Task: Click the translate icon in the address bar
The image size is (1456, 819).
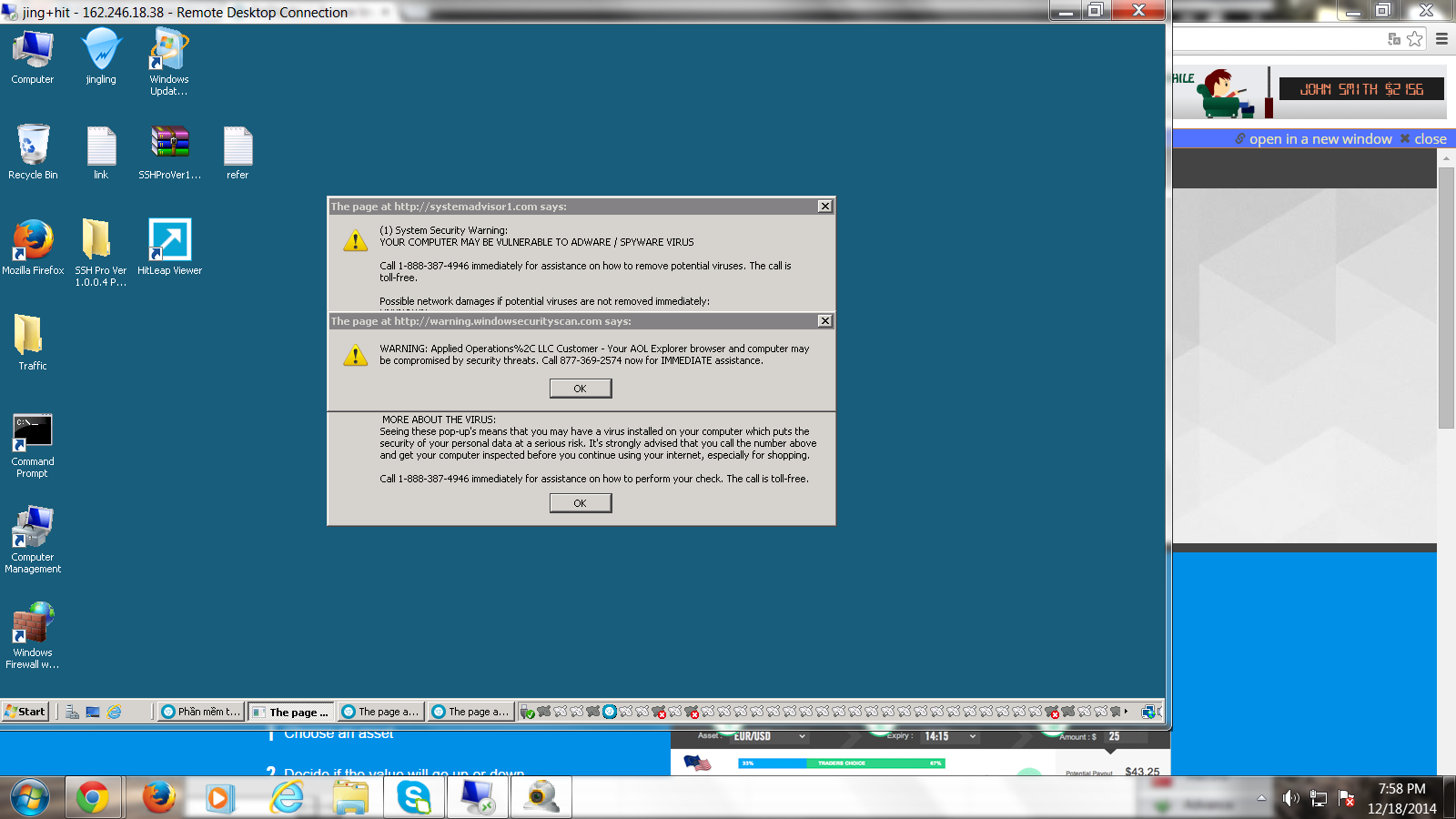Action: tap(1393, 38)
